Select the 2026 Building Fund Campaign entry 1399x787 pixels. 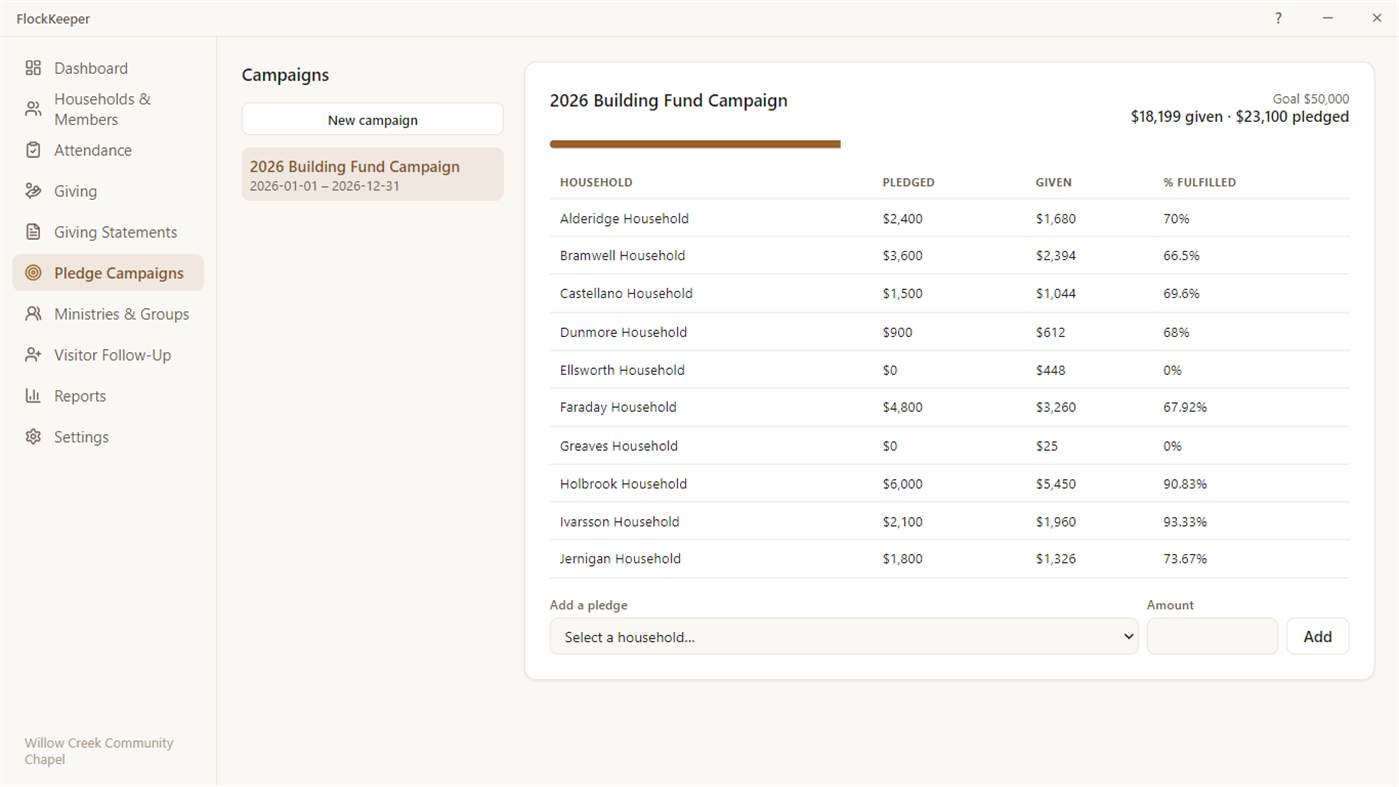click(x=372, y=175)
